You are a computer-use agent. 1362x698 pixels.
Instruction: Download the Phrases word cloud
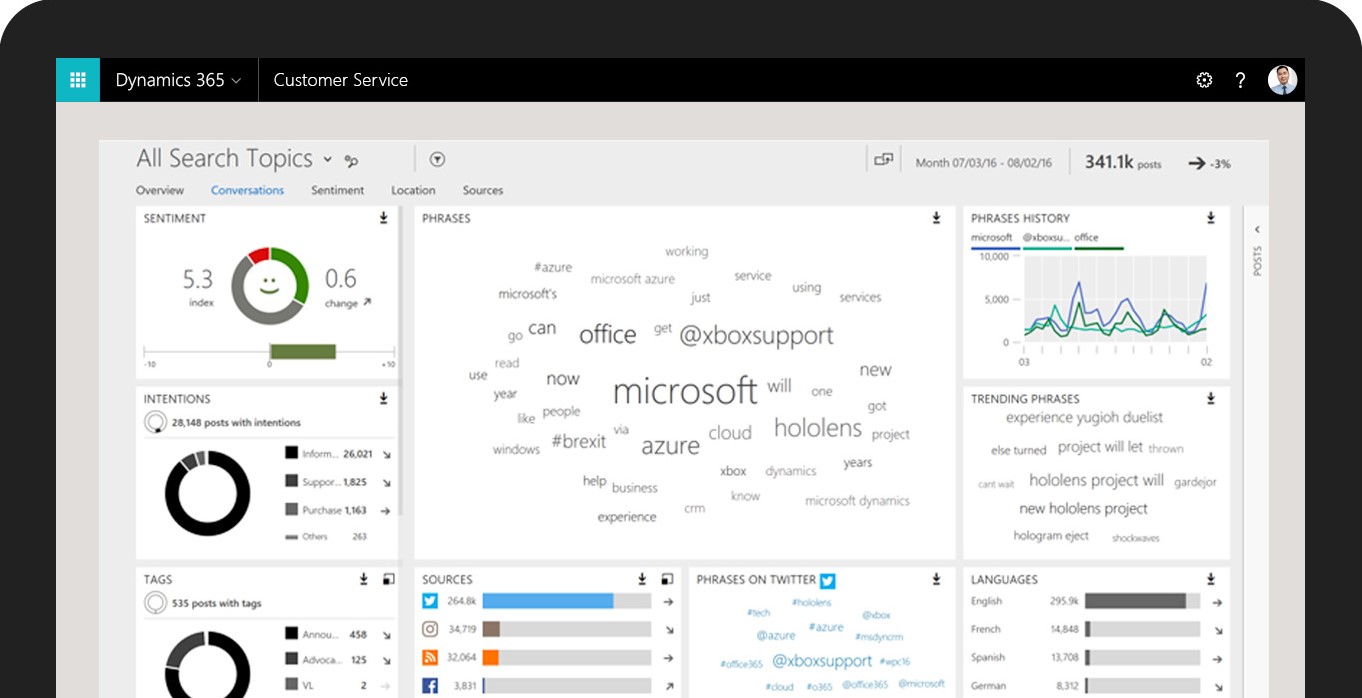[937, 218]
